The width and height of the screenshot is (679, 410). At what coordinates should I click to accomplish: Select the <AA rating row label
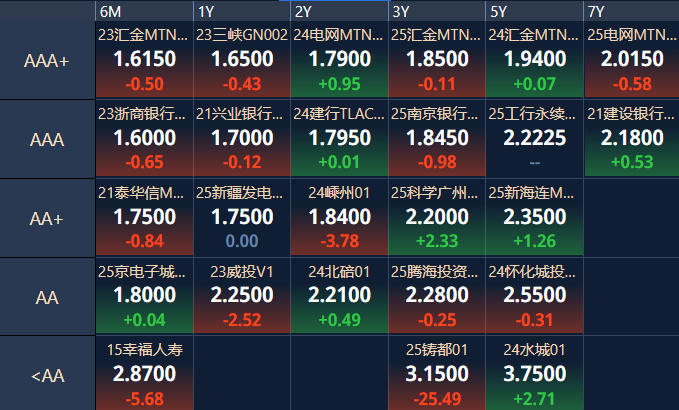coord(47,376)
